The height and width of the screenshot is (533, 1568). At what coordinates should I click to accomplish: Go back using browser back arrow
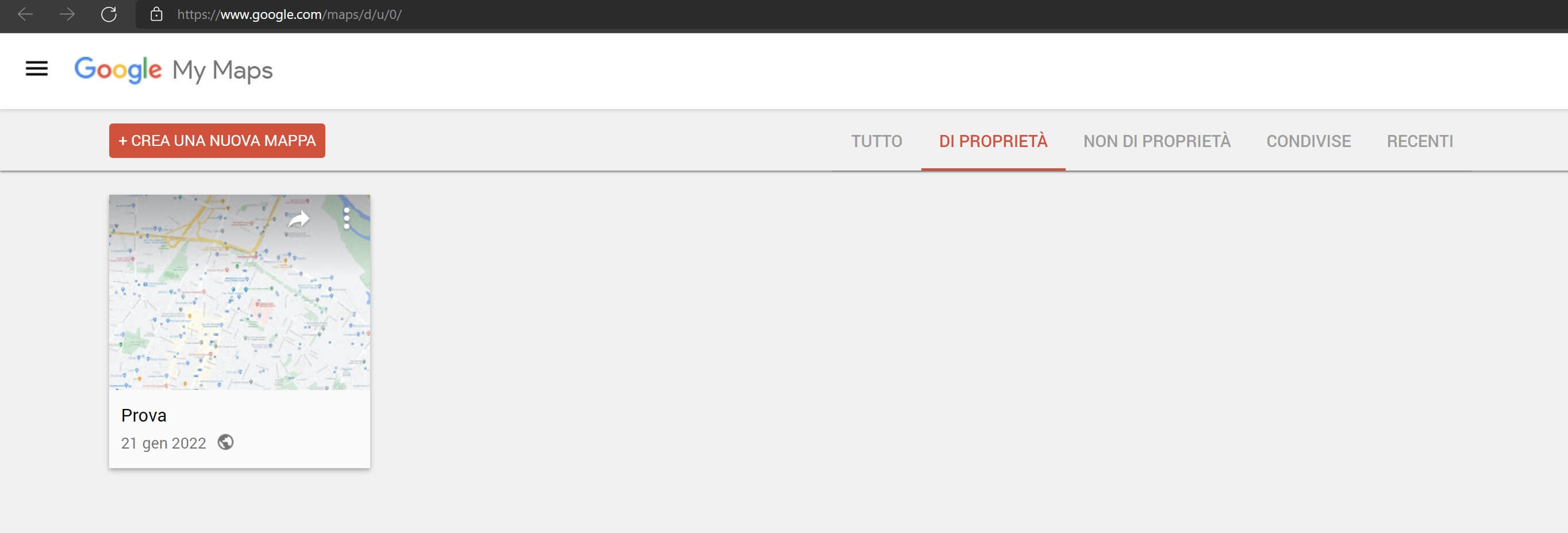click(x=25, y=14)
